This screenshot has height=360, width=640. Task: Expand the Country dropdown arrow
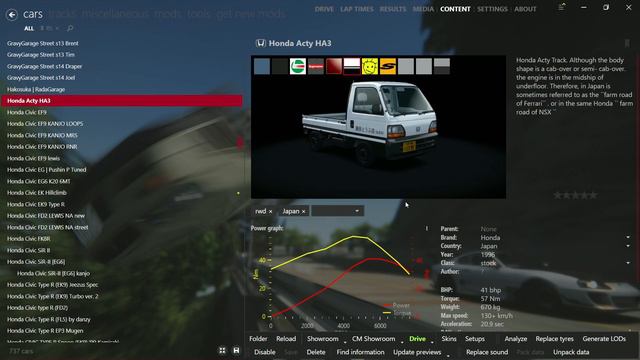click(628, 246)
